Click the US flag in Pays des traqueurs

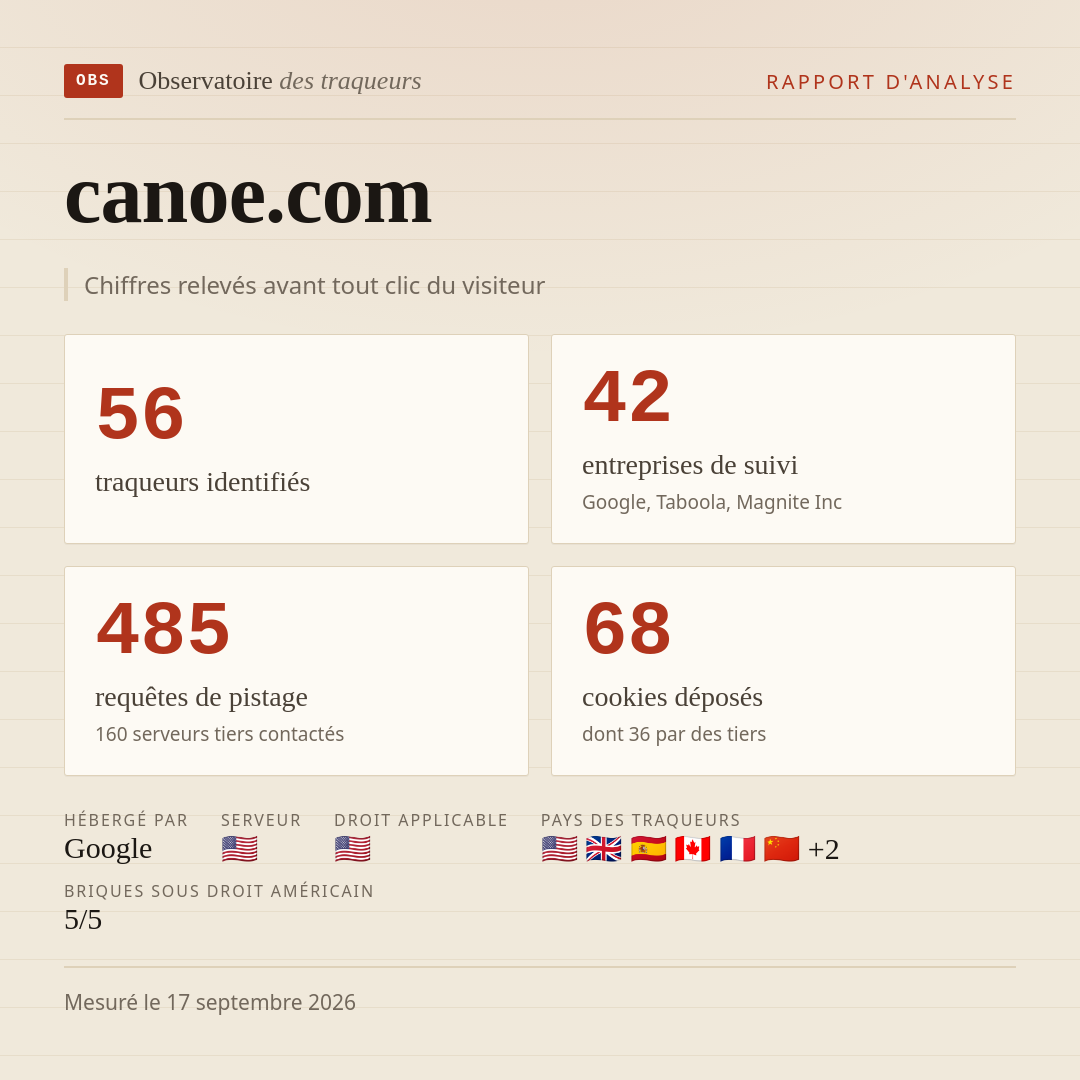[559, 849]
